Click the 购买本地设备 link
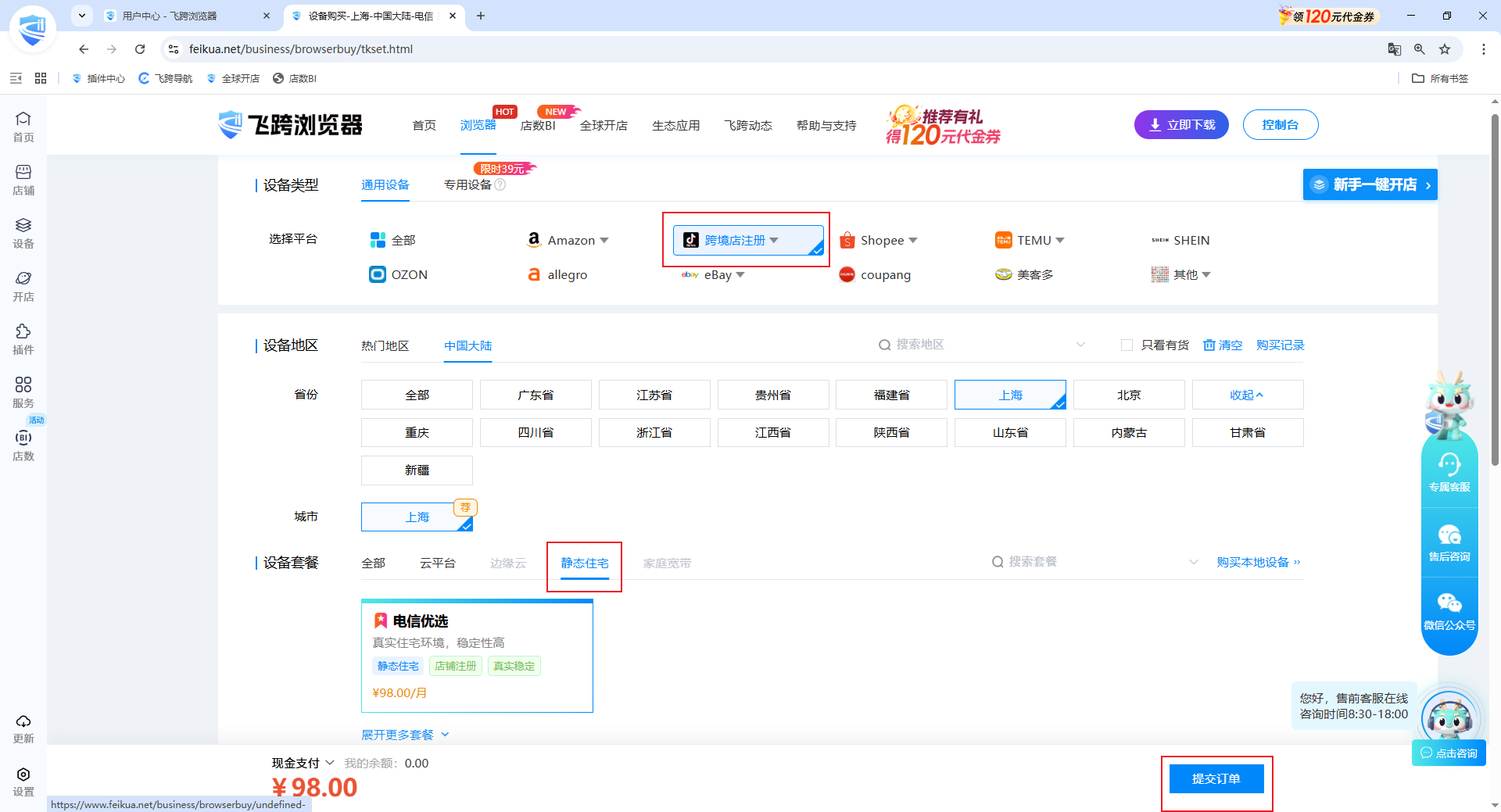 (1259, 563)
